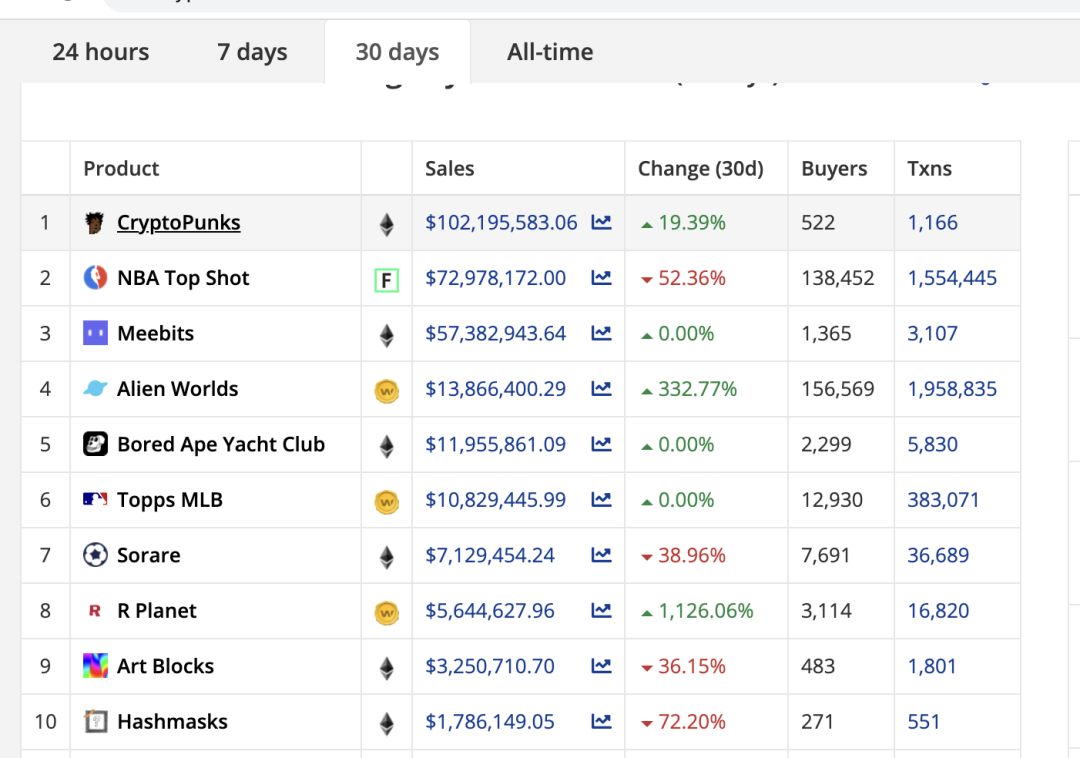This screenshot has width=1080, height=758.
Task: Open the Topps MLB sales chart icon
Action: pyautogui.click(x=601, y=500)
